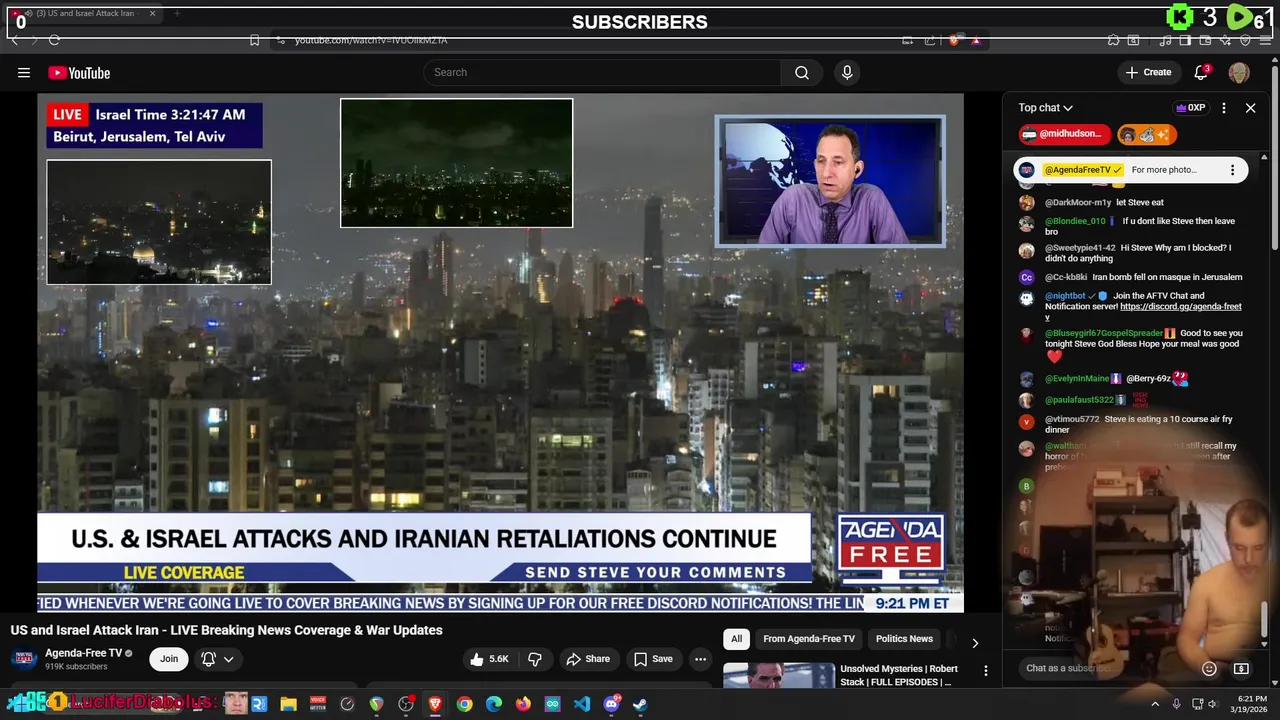Select the Politics News chip

pyautogui.click(x=904, y=639)
